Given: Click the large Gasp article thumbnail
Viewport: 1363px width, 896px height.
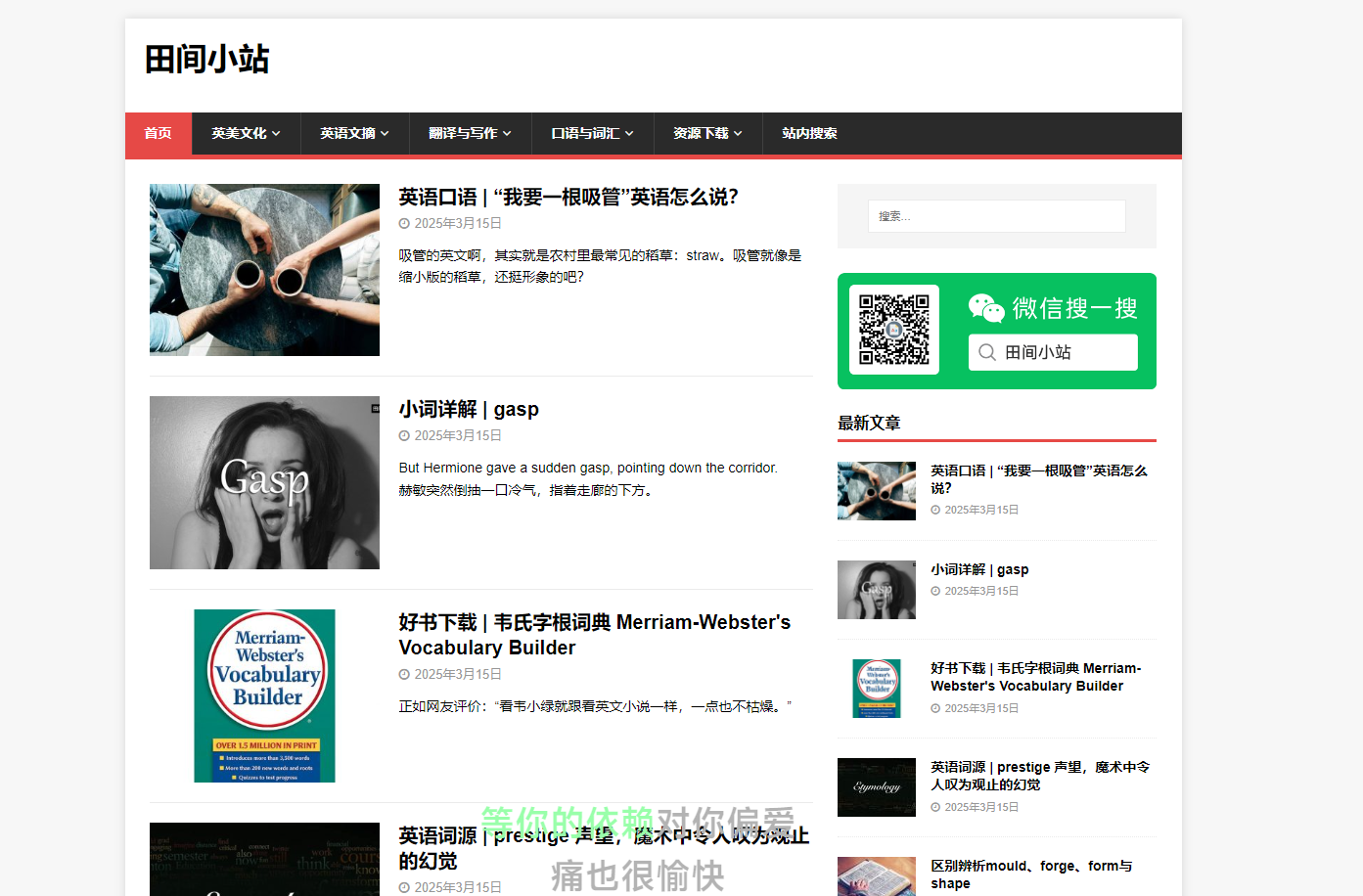Looking at the screenshot, I should [264, 482].
